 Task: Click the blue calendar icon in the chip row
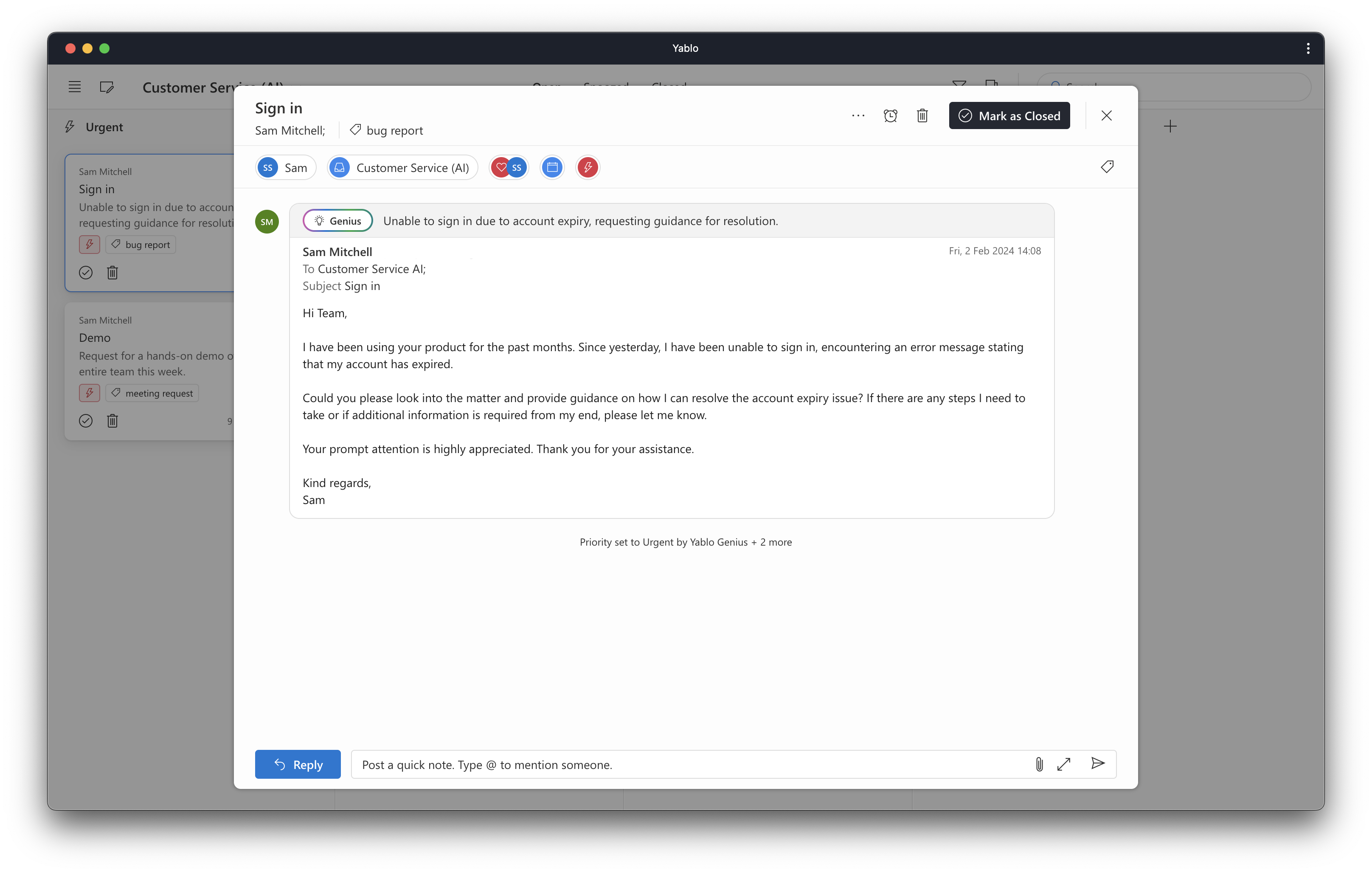[552, 168]
